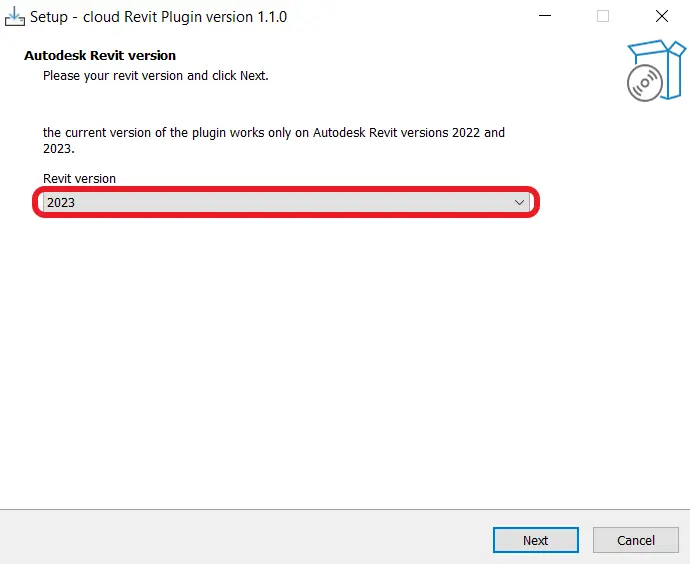Click the 'Revit version' field label
This screenshot has height=564, width=690.
pos(79,178)
